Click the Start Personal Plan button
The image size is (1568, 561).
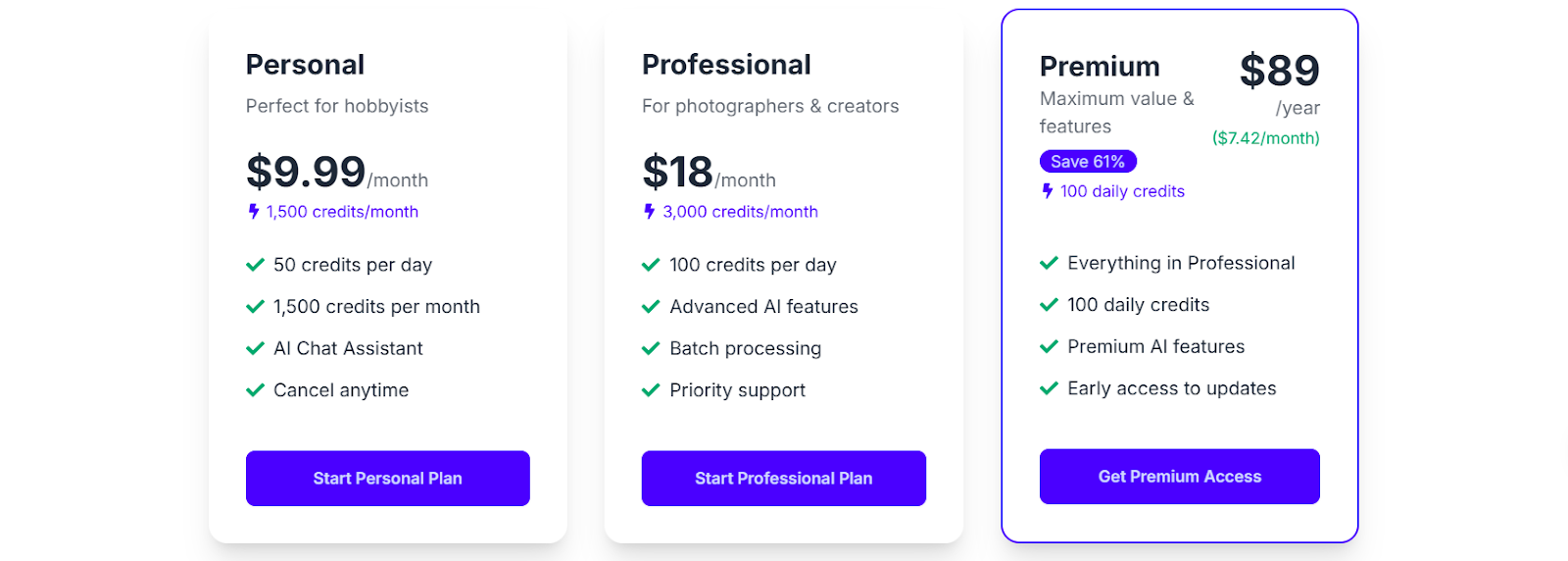click(387, 479)
